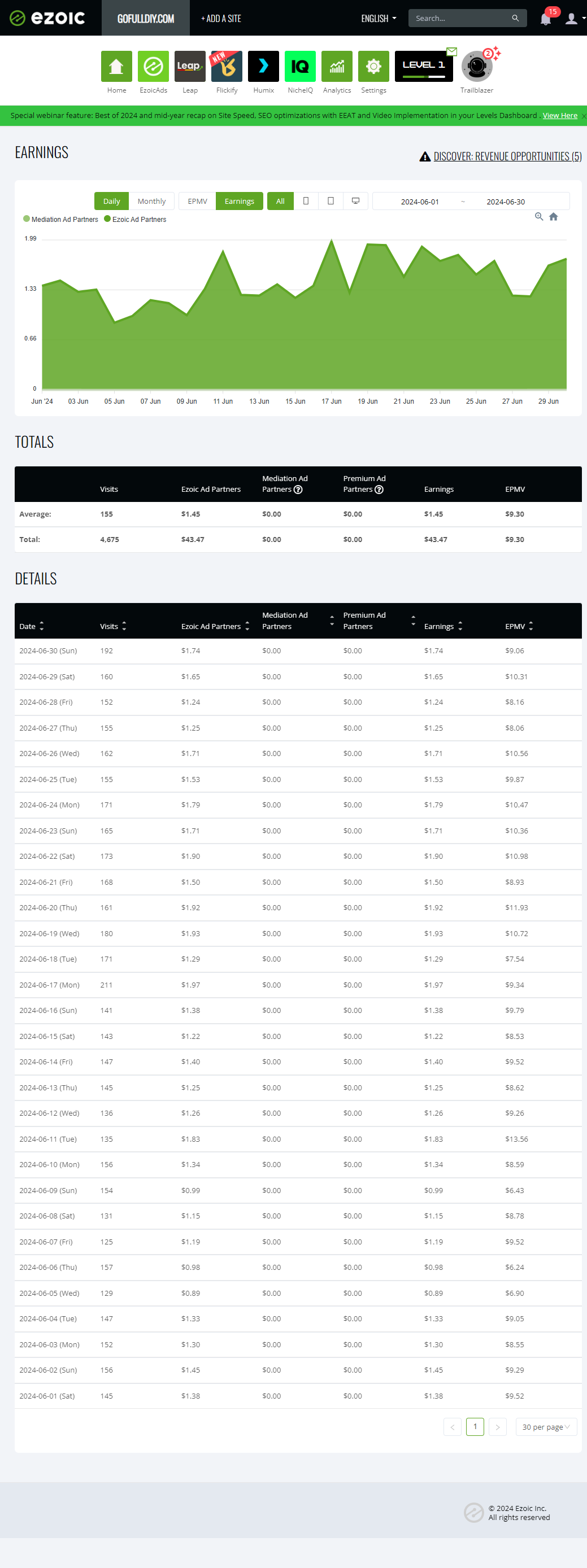Open the Flickify icon
Screen dimensions: 587x1568
tap(227, 67)
